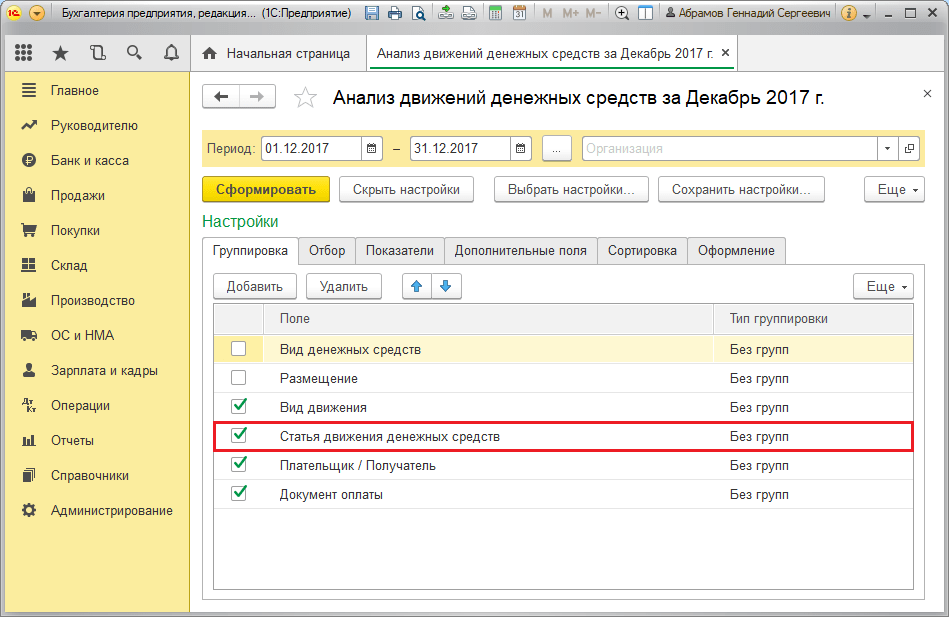Switch to the Отбор tab

(x=327, y=251)
